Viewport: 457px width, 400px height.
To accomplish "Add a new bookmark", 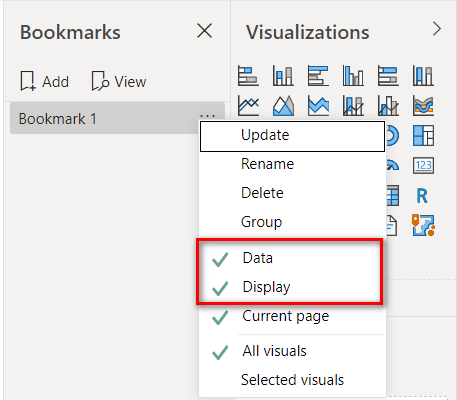I will [x=44, y=81].
